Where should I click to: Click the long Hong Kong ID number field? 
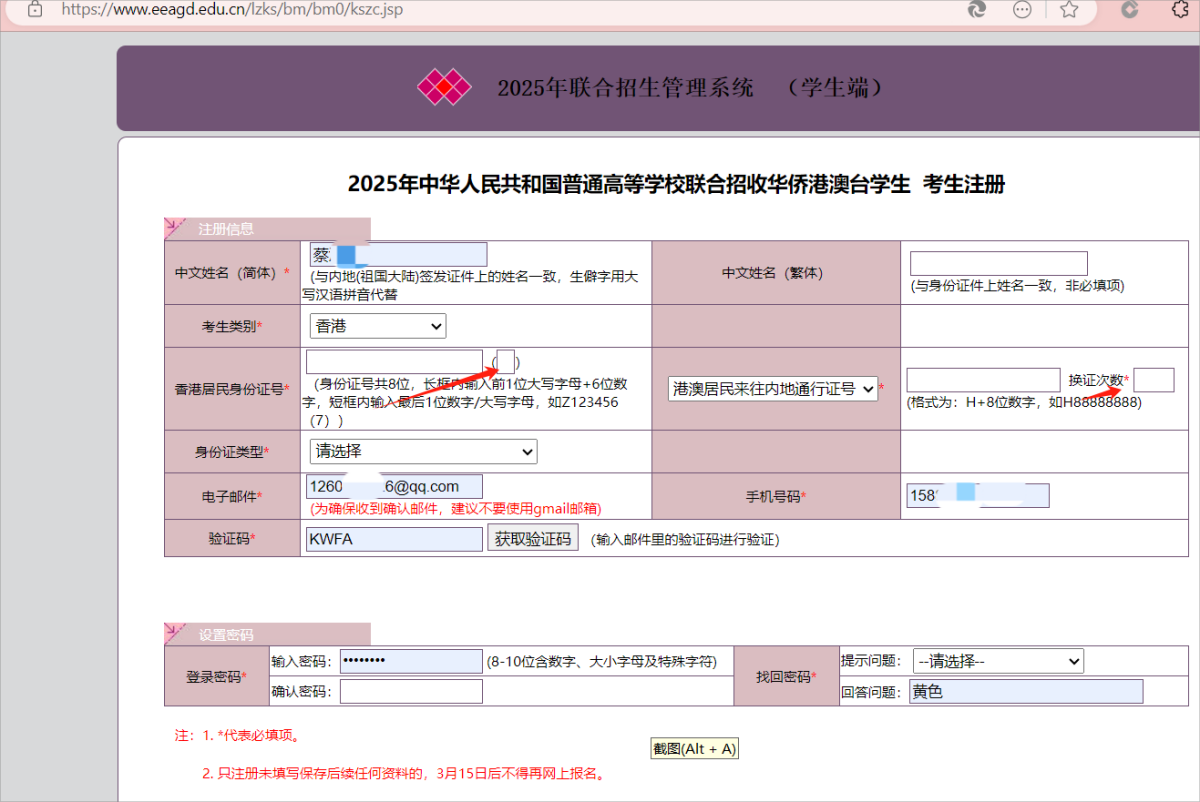pos(394,362)
